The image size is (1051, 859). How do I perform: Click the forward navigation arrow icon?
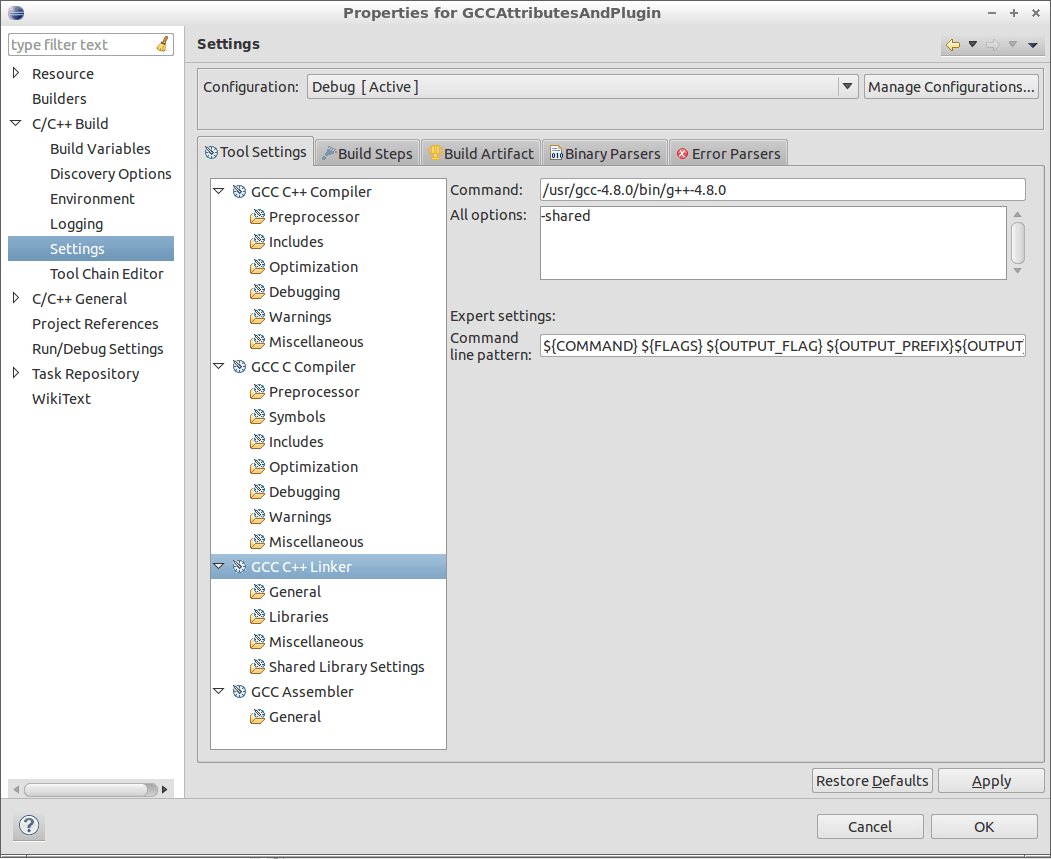coord(993,45)
